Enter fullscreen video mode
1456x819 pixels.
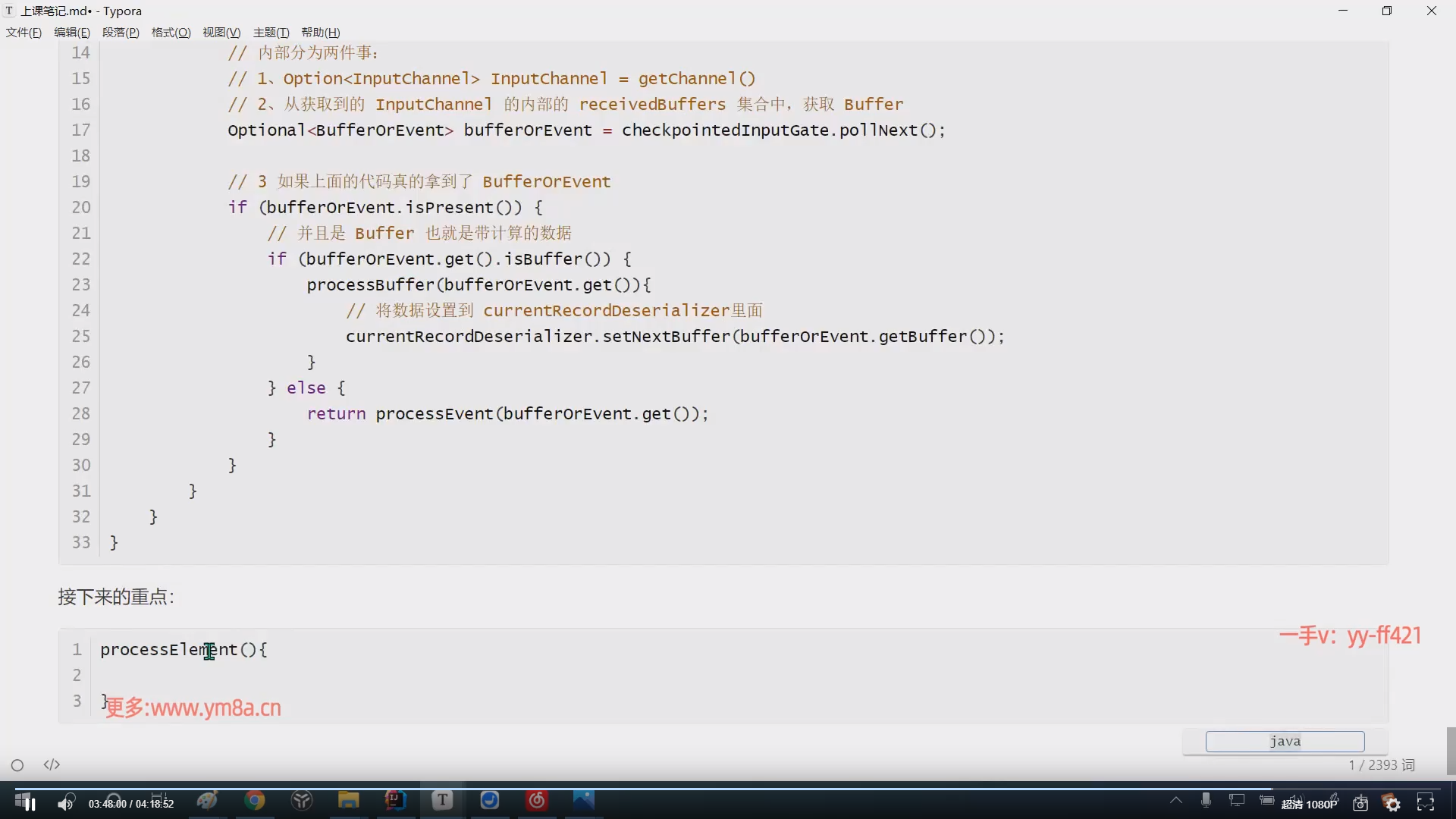pos(1426,802)
